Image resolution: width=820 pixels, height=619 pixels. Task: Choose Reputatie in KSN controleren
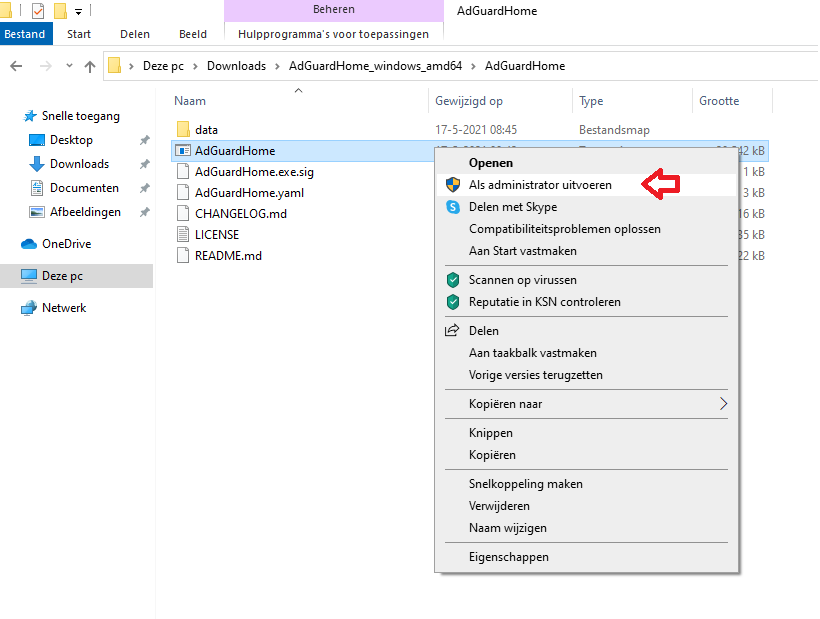pyautogui.click(x=586, y=302)
